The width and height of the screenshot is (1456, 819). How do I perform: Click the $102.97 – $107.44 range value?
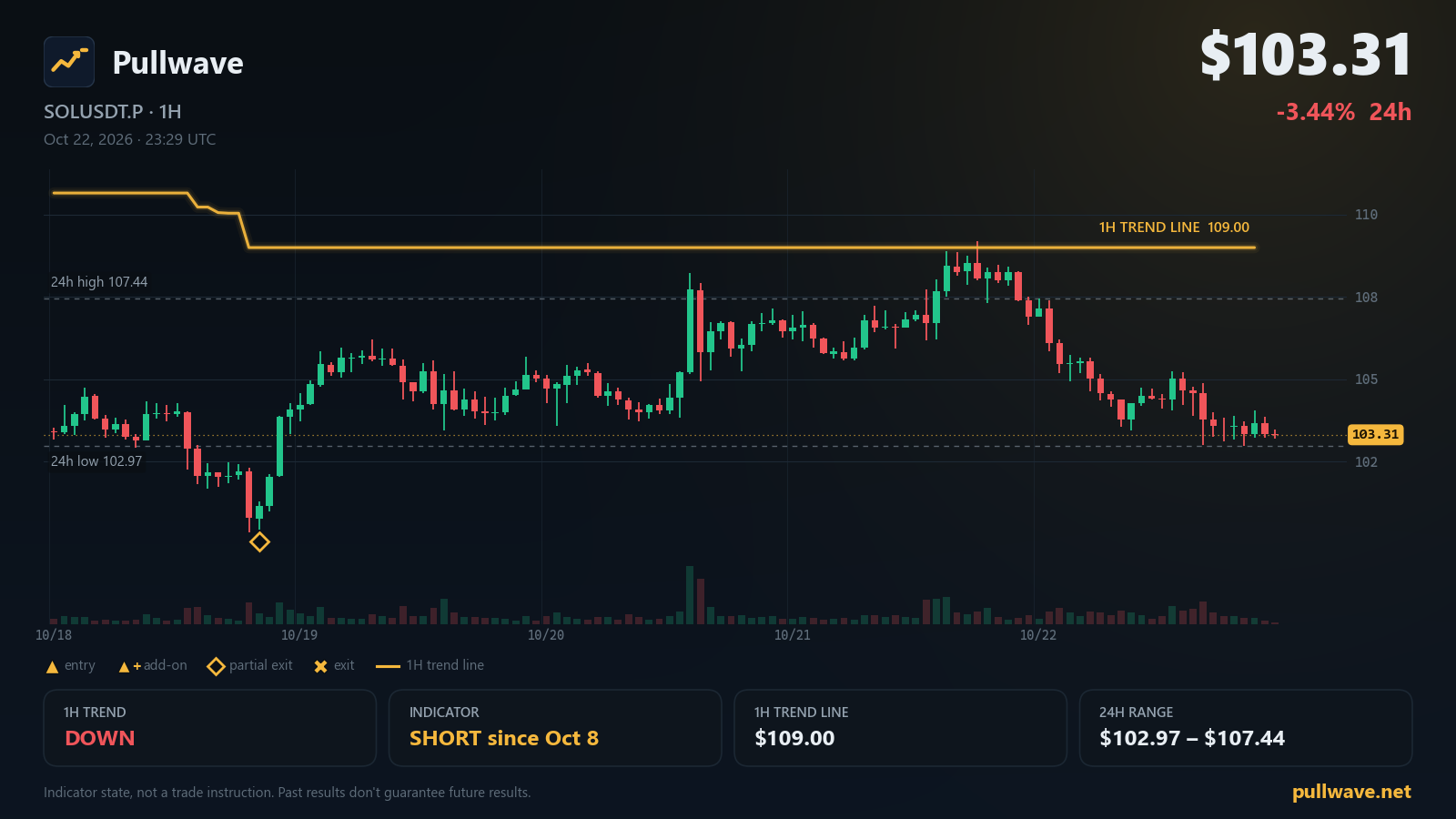click(1192, 738)
